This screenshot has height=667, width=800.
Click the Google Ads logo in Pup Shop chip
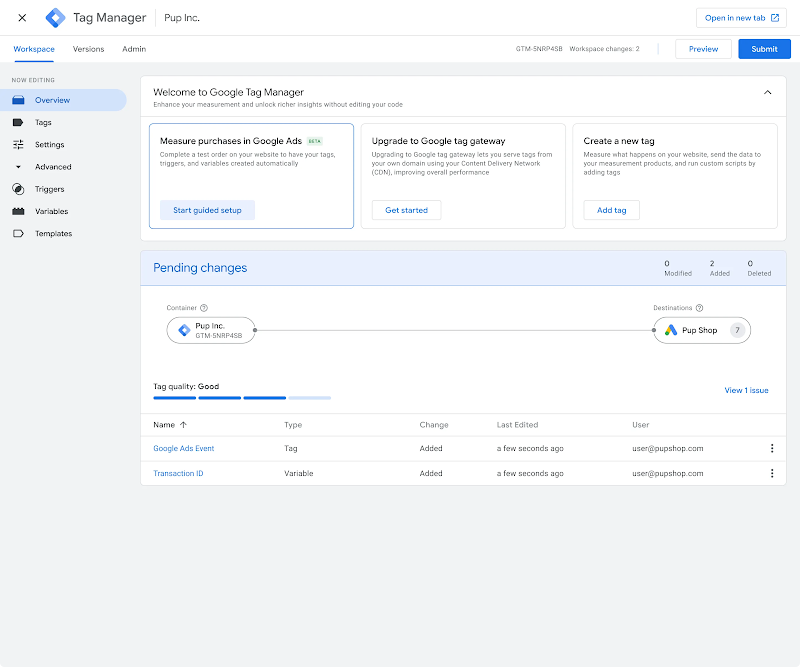pyautogui.click(x=671, y=330)
